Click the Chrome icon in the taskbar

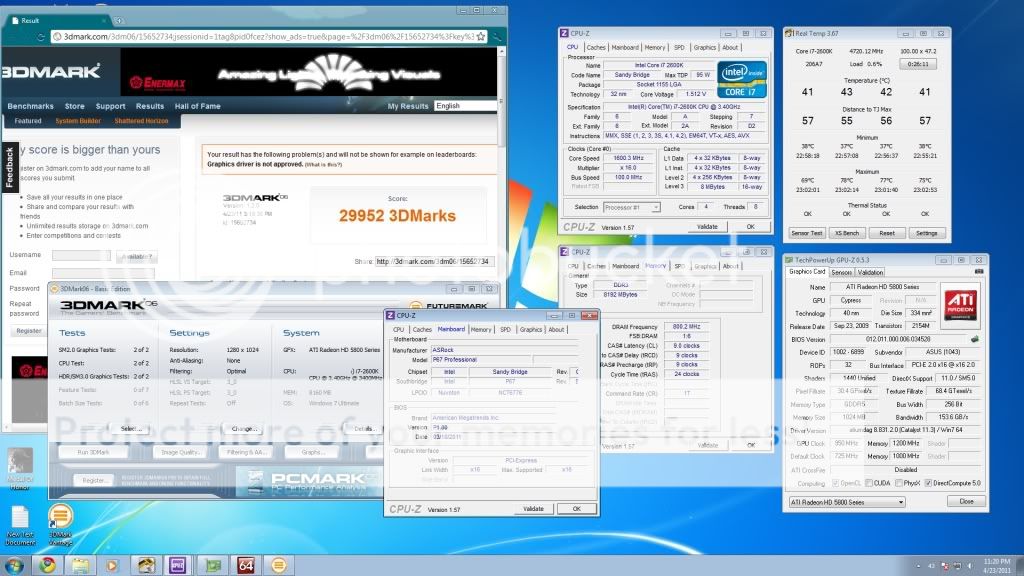[x=47, y=565]
